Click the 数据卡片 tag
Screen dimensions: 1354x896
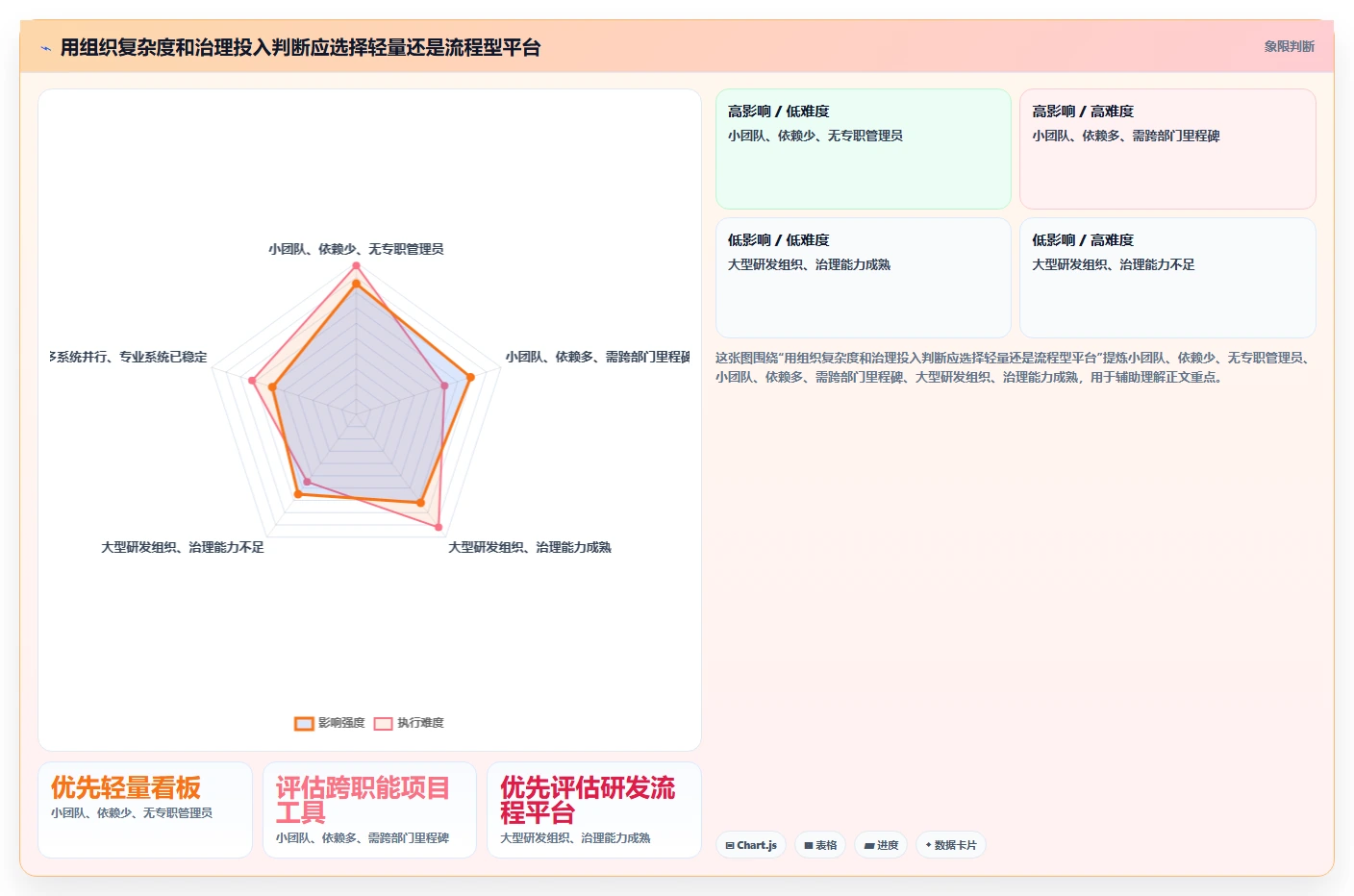click(950, 845)
